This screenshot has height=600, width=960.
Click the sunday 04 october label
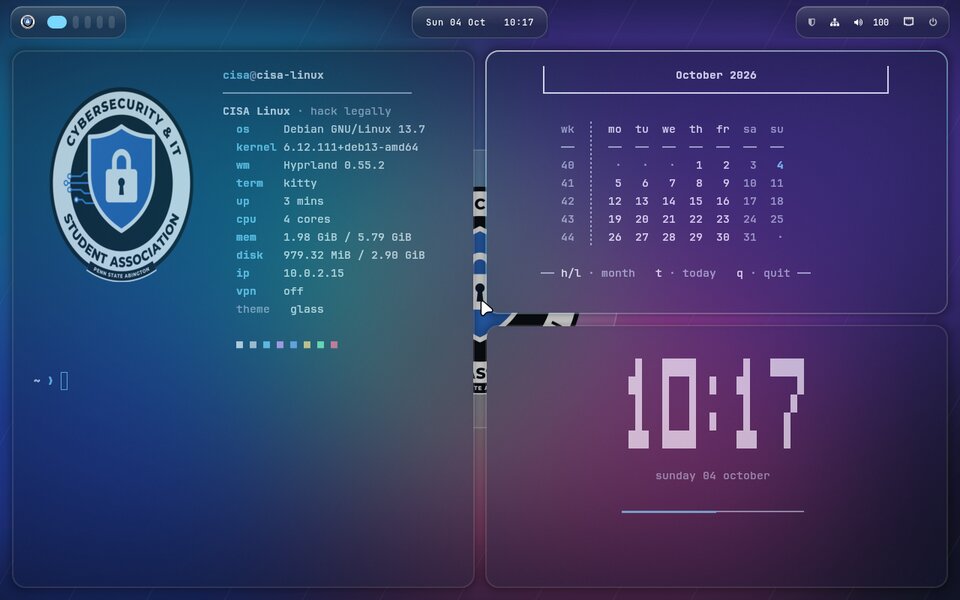point(713,476)
